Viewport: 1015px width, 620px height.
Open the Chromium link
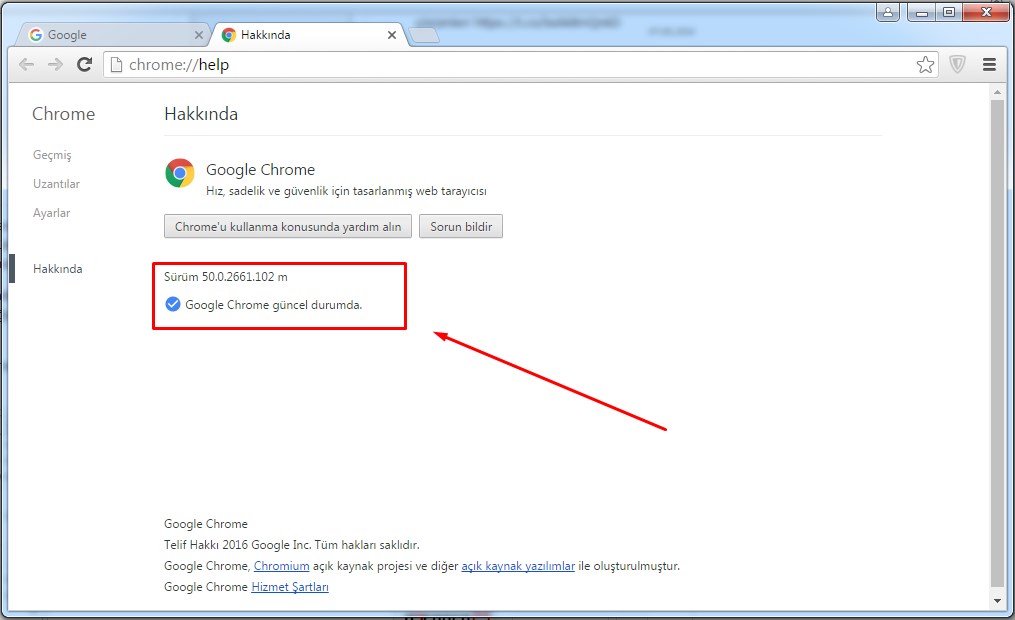point(281,566)
